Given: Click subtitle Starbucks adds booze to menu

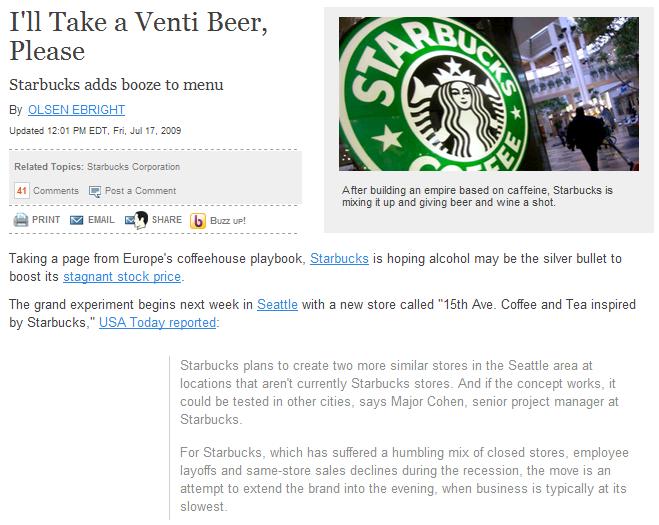Looking at the screenshot, I should [x=116, y=84].
